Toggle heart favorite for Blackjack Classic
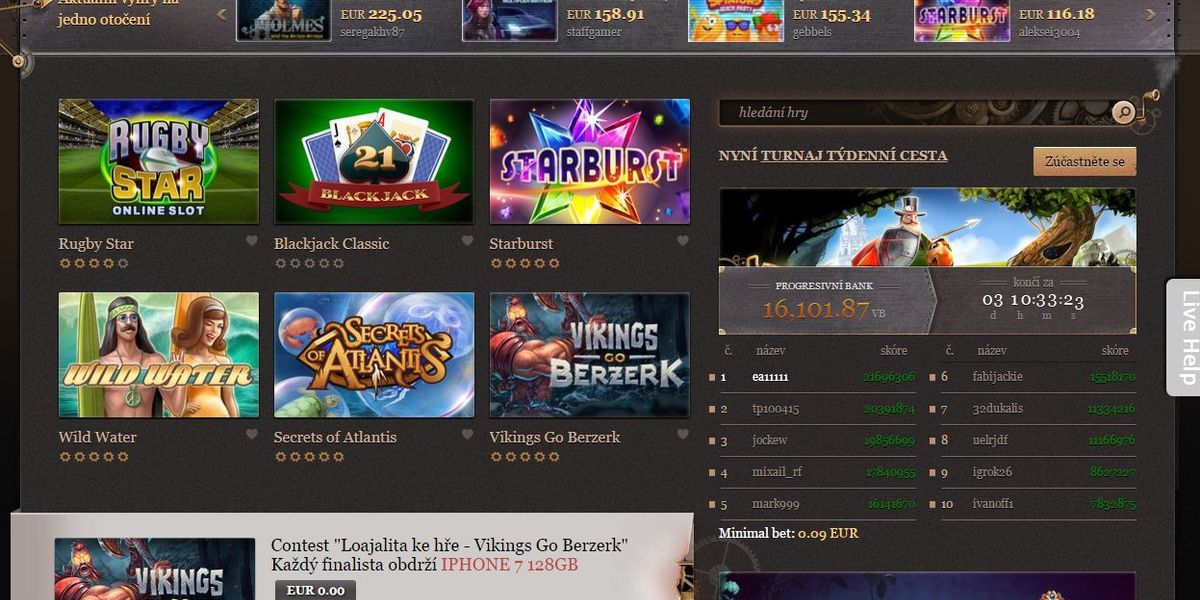 (467, 241)
